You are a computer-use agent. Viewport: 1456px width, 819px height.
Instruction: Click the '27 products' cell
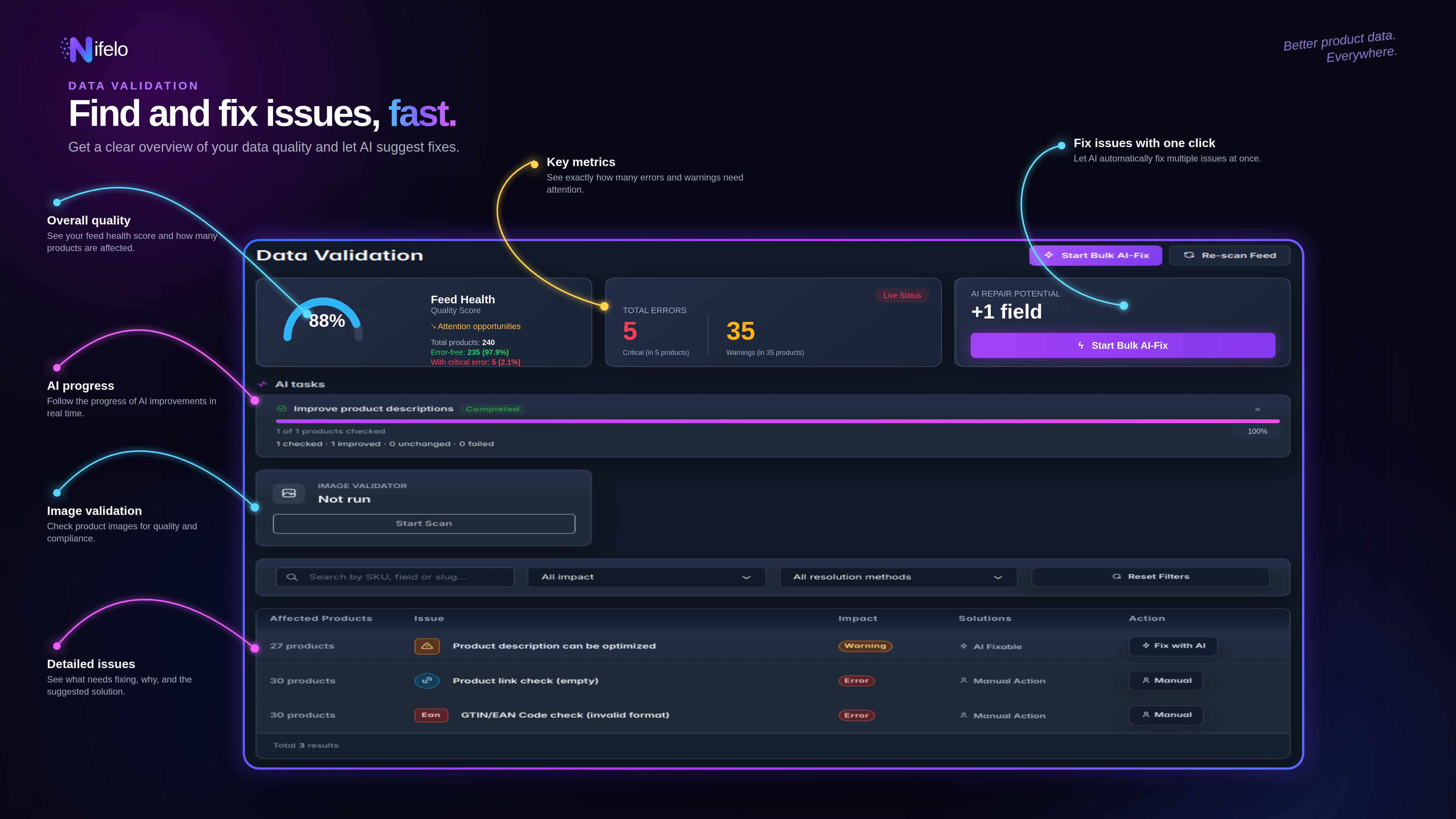302,646
